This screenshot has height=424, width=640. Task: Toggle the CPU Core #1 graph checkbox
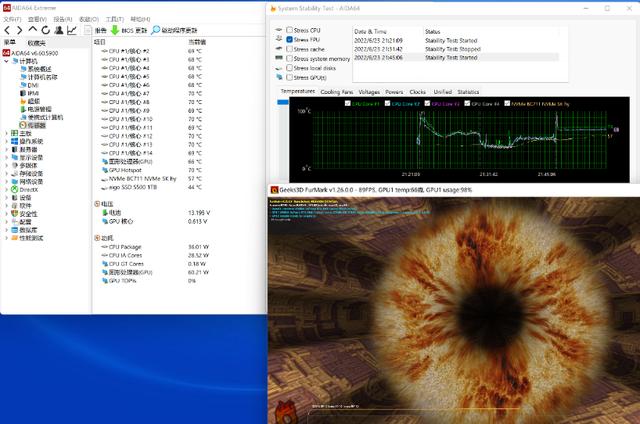348,104
